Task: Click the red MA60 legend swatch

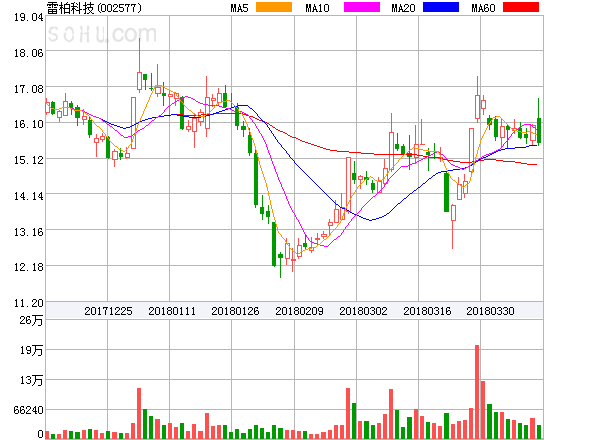Action: tap(521, 7)
